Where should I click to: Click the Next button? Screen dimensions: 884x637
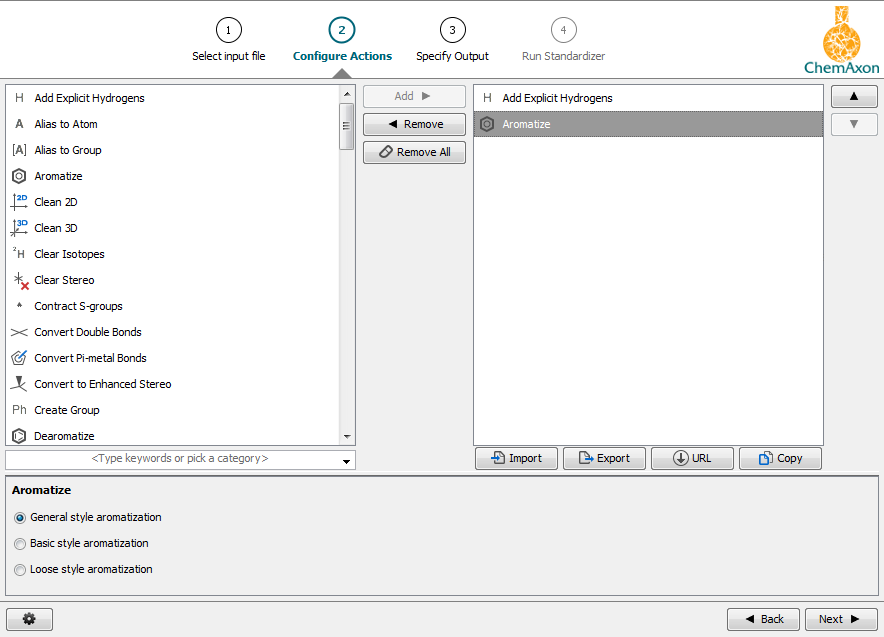[841, 619]
